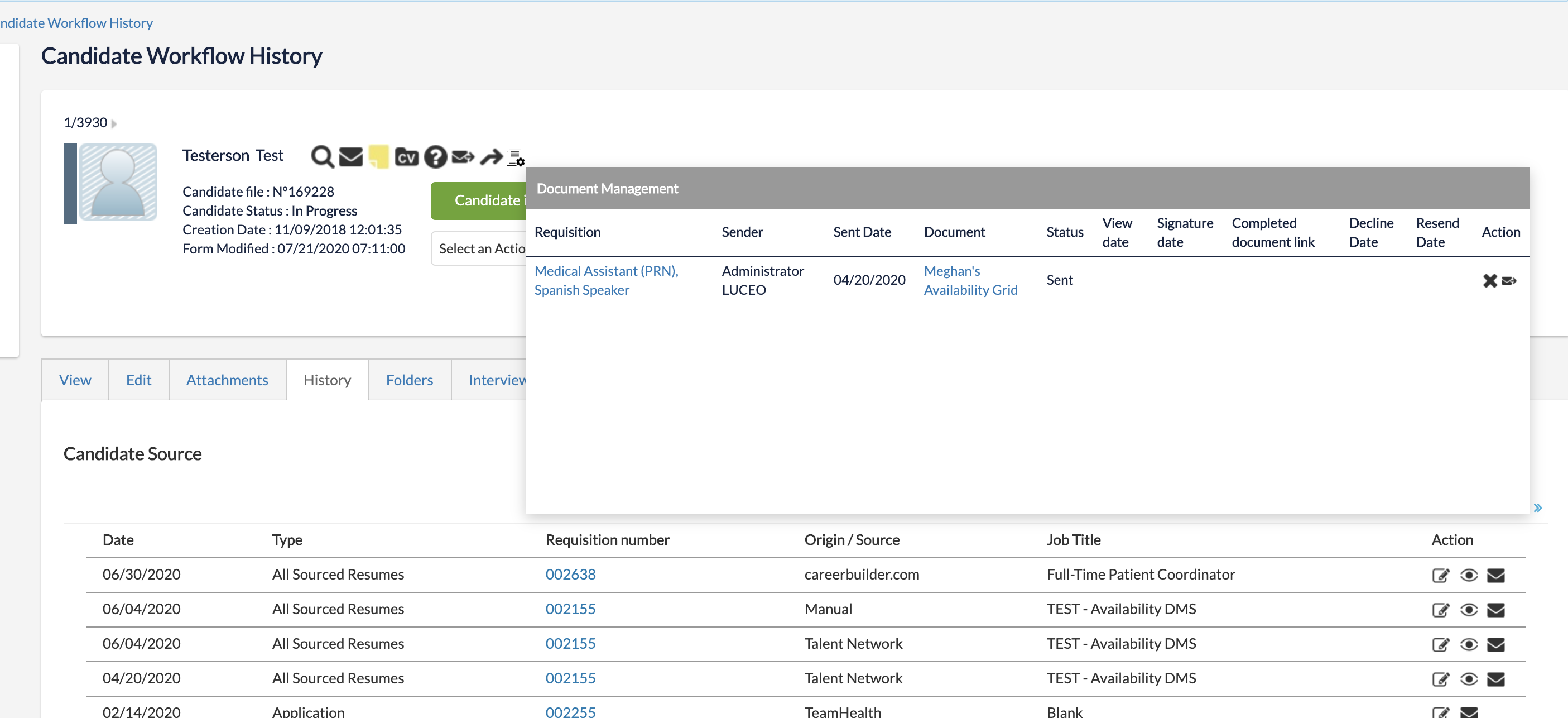Click the forward-email envelope icon in candidate toolbar

coord(463,156)
